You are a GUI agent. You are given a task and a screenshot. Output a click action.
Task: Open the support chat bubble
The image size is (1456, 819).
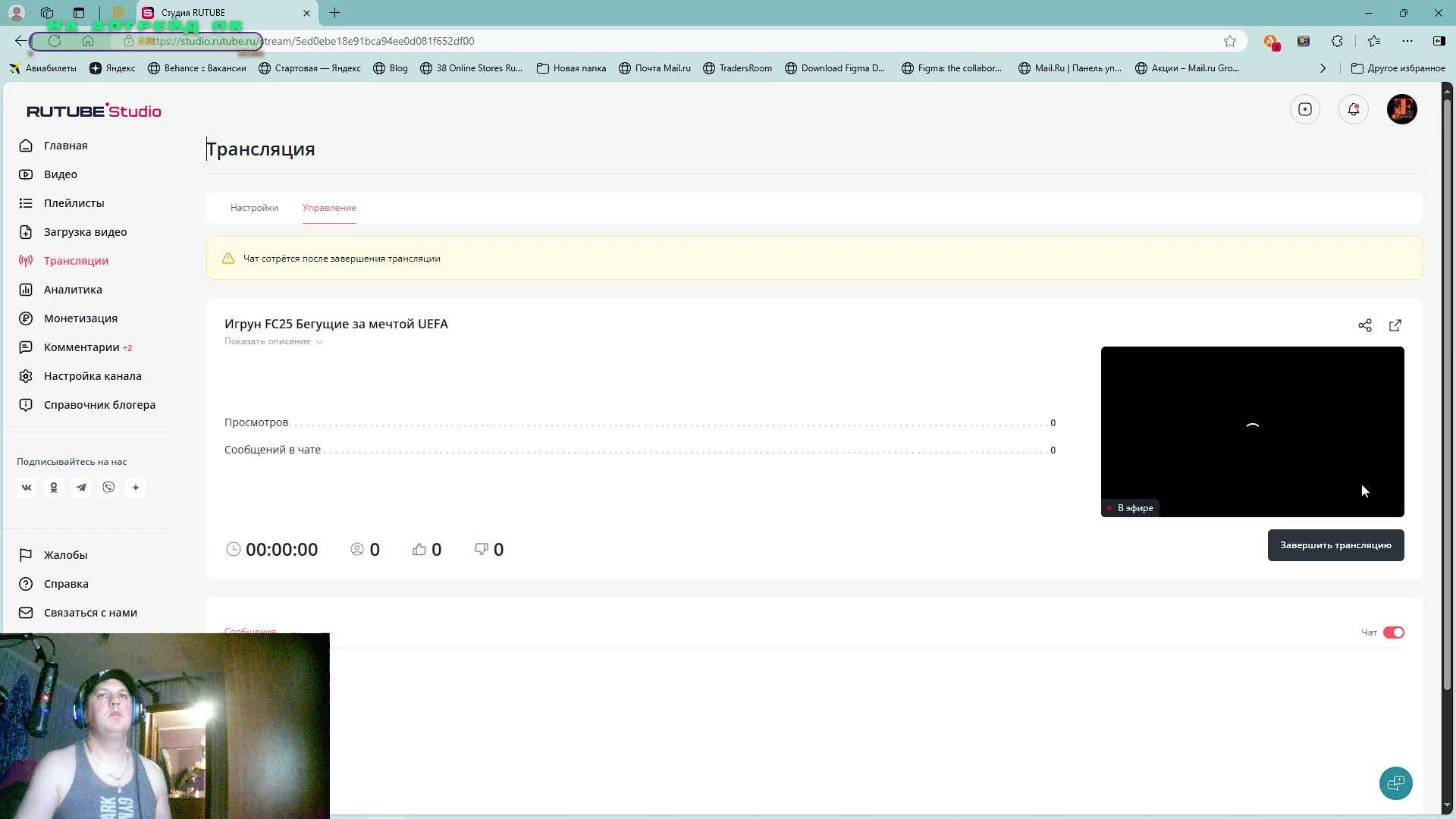pos(1395,783)
